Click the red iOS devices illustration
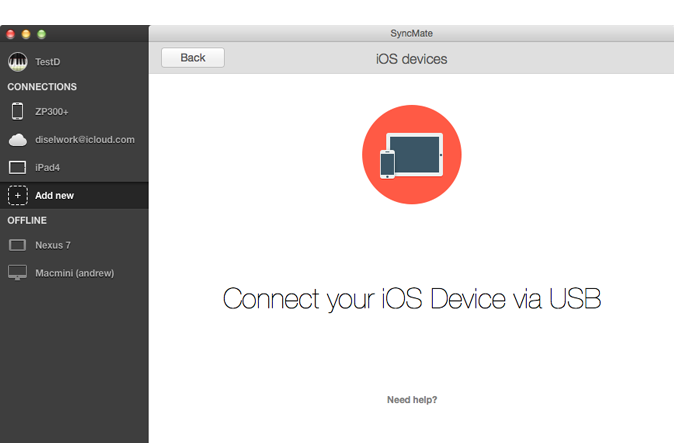Image resolution: width=674 pixels, height=443 pixels. [x=412, y=155]
